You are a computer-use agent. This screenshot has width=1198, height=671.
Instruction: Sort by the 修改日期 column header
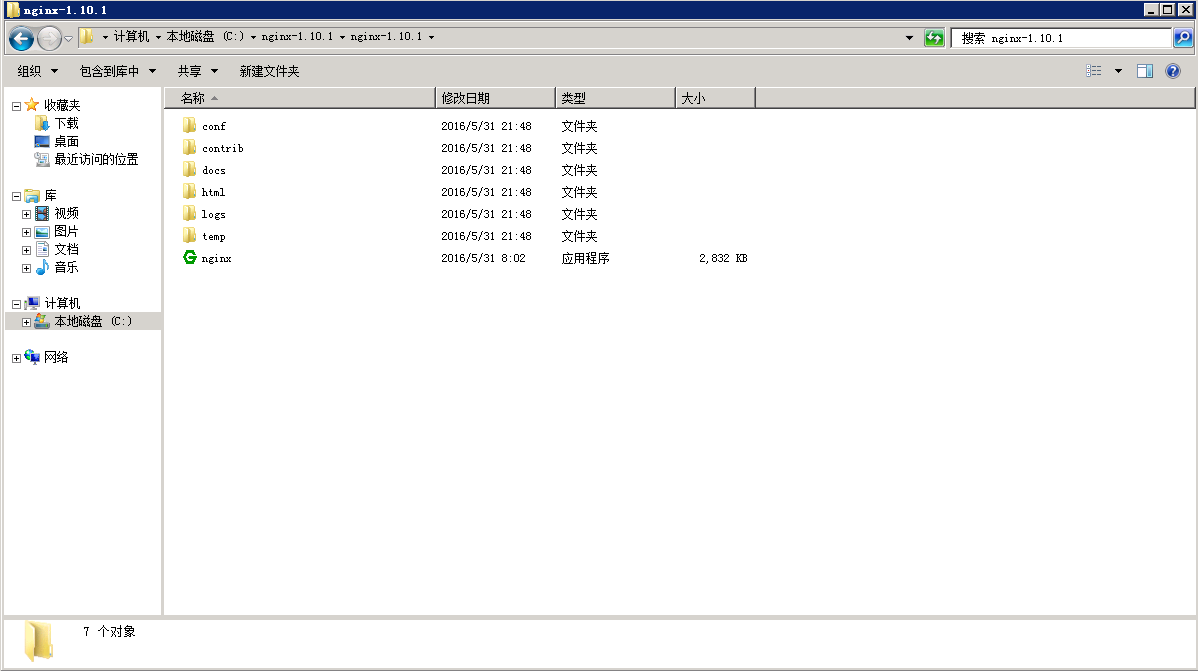[x=495, y=98]
